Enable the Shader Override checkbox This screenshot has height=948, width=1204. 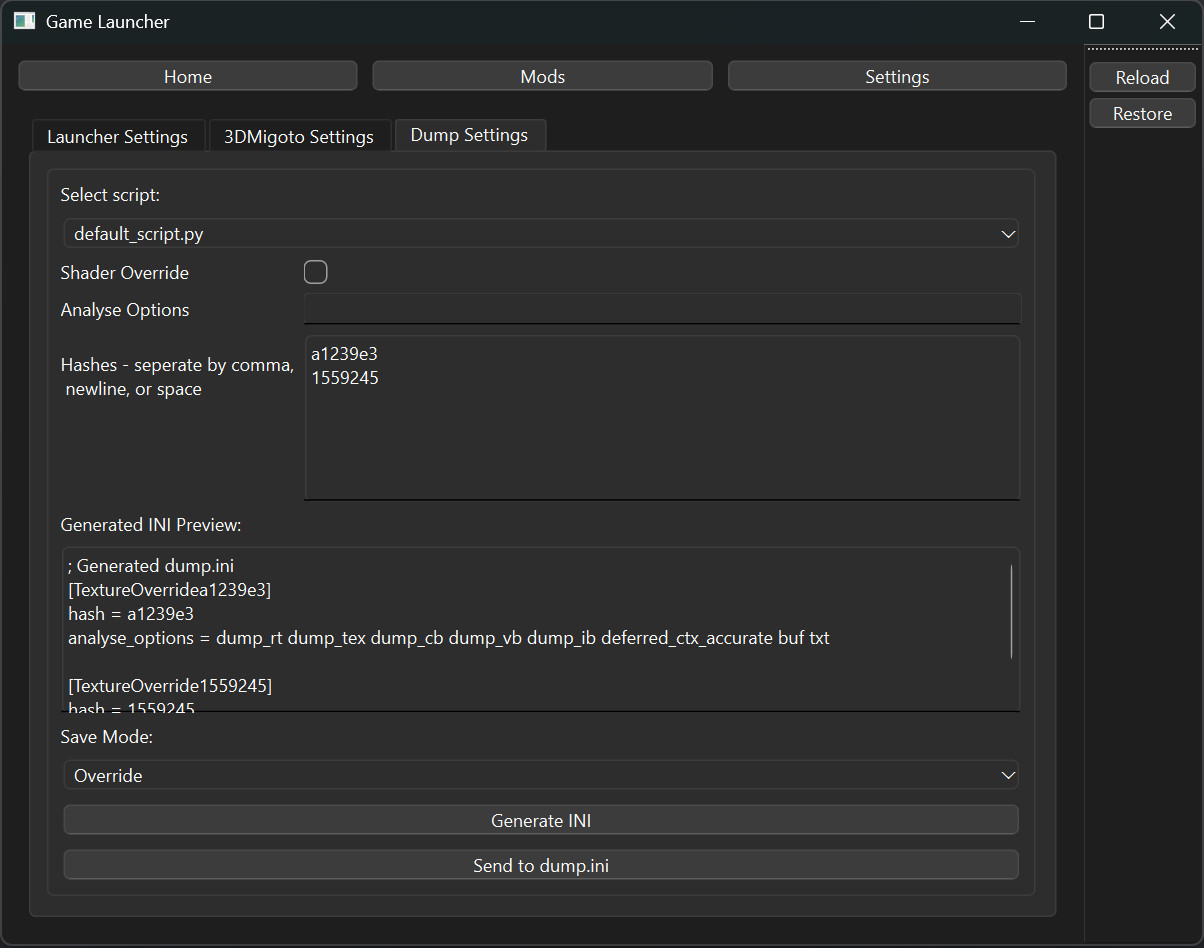315,271
